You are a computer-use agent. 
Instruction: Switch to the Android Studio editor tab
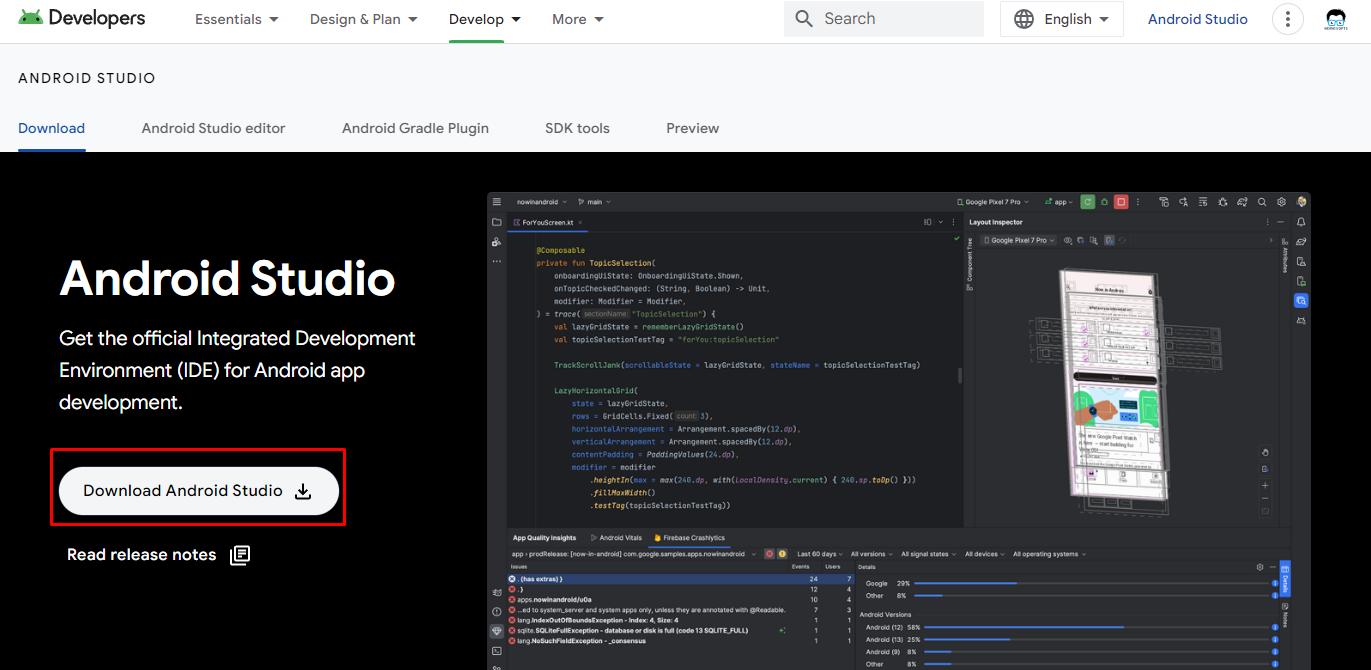pyautogui.click(x=214, y=128)
